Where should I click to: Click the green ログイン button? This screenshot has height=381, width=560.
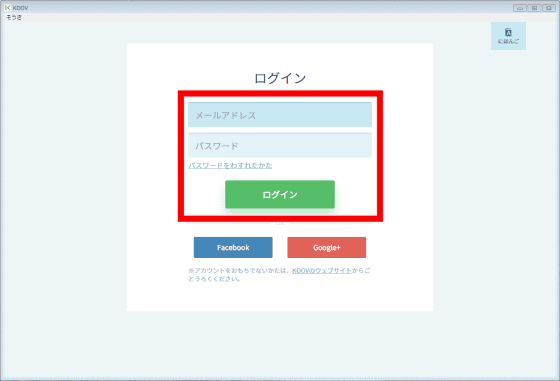coord(280,194)
